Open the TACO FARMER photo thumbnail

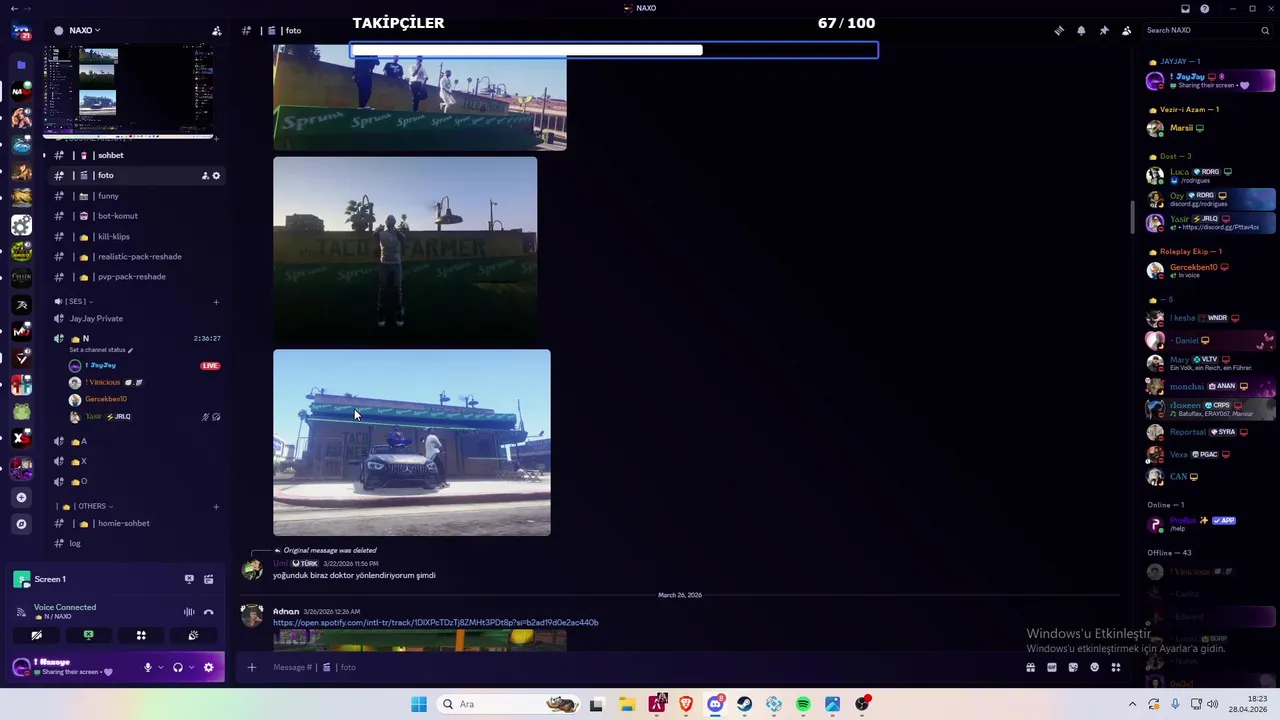(x=405, y=249)
